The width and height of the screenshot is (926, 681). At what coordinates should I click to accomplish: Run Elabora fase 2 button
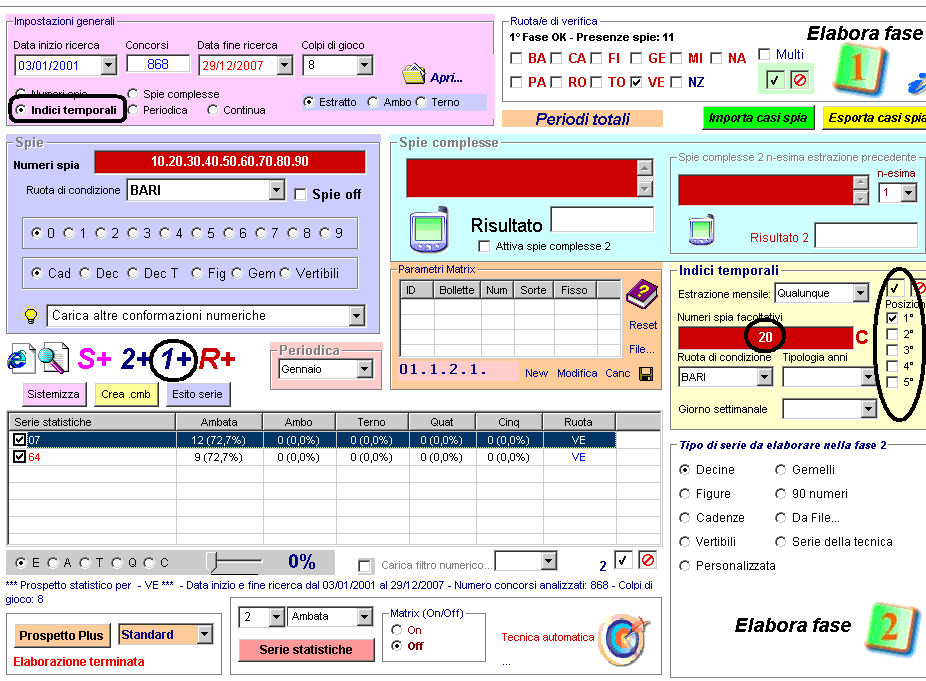click(x=892, y=629)
